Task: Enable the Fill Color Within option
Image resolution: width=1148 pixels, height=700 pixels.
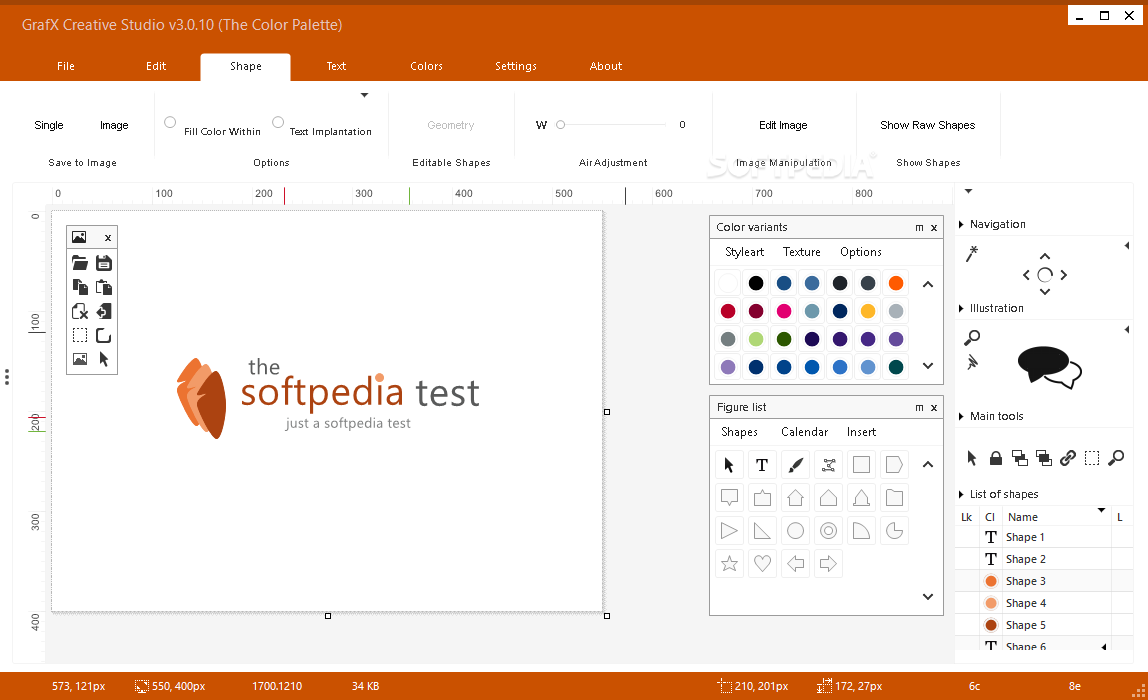Action: [170, 122]
